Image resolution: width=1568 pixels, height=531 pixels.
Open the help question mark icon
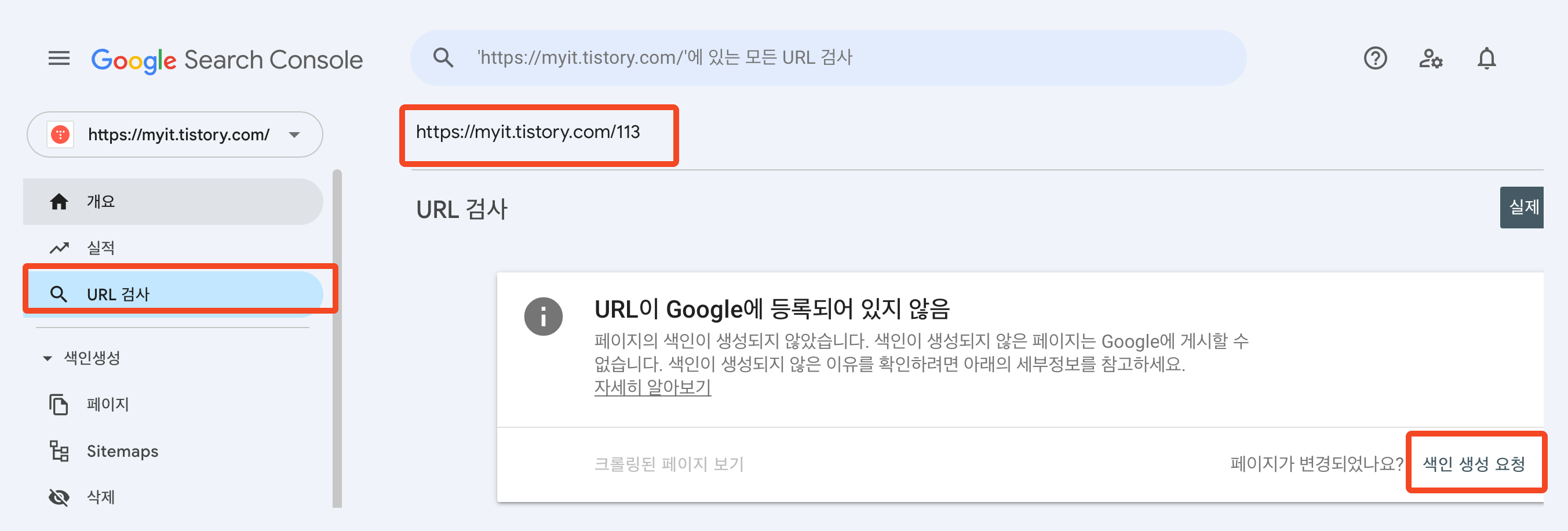tap(1374, 59)
